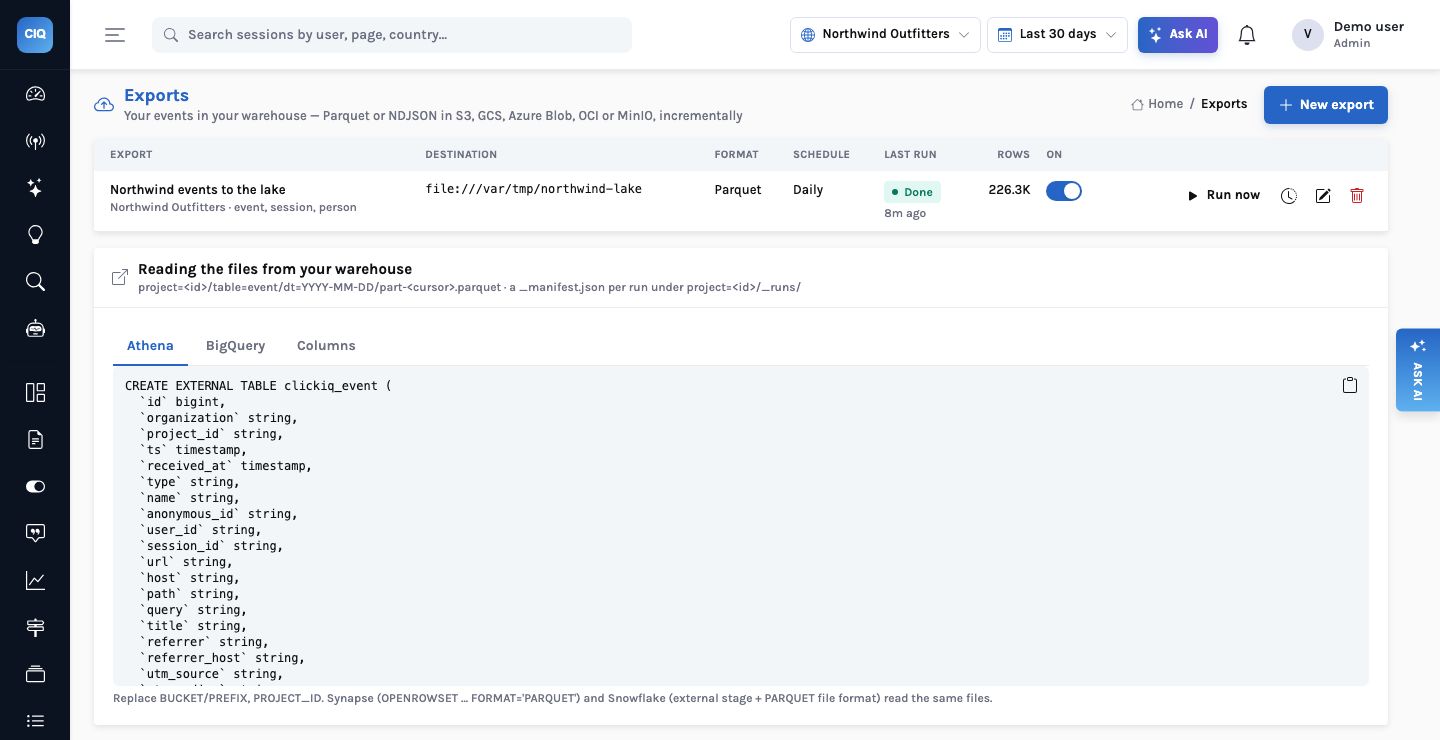Click the Daily schedule cell
This screenshot has height=740, width=1440.
(808, 190)
